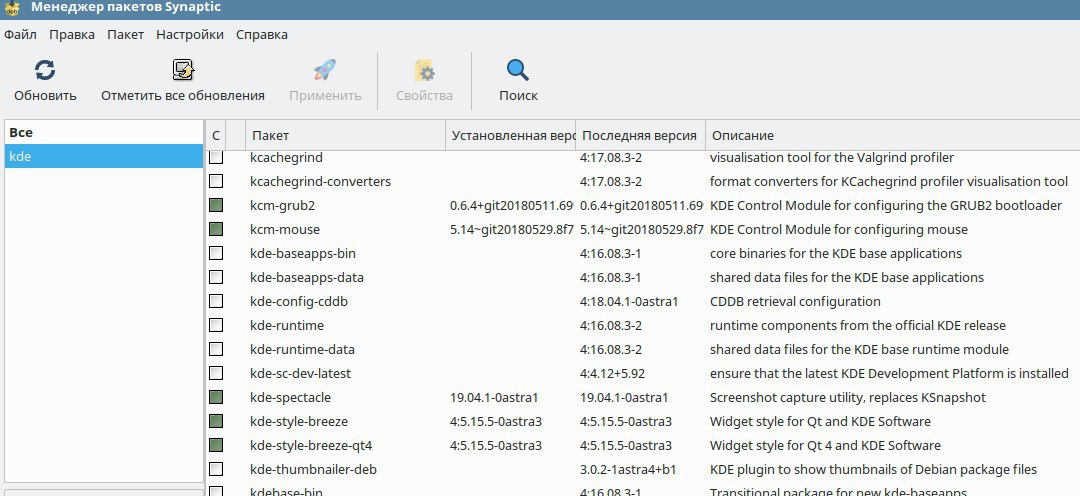The width and height of the screenshot is (1080, 496).
Task: Click the 4:4.12+5.92 latest version cell
Action: (612, 373)
